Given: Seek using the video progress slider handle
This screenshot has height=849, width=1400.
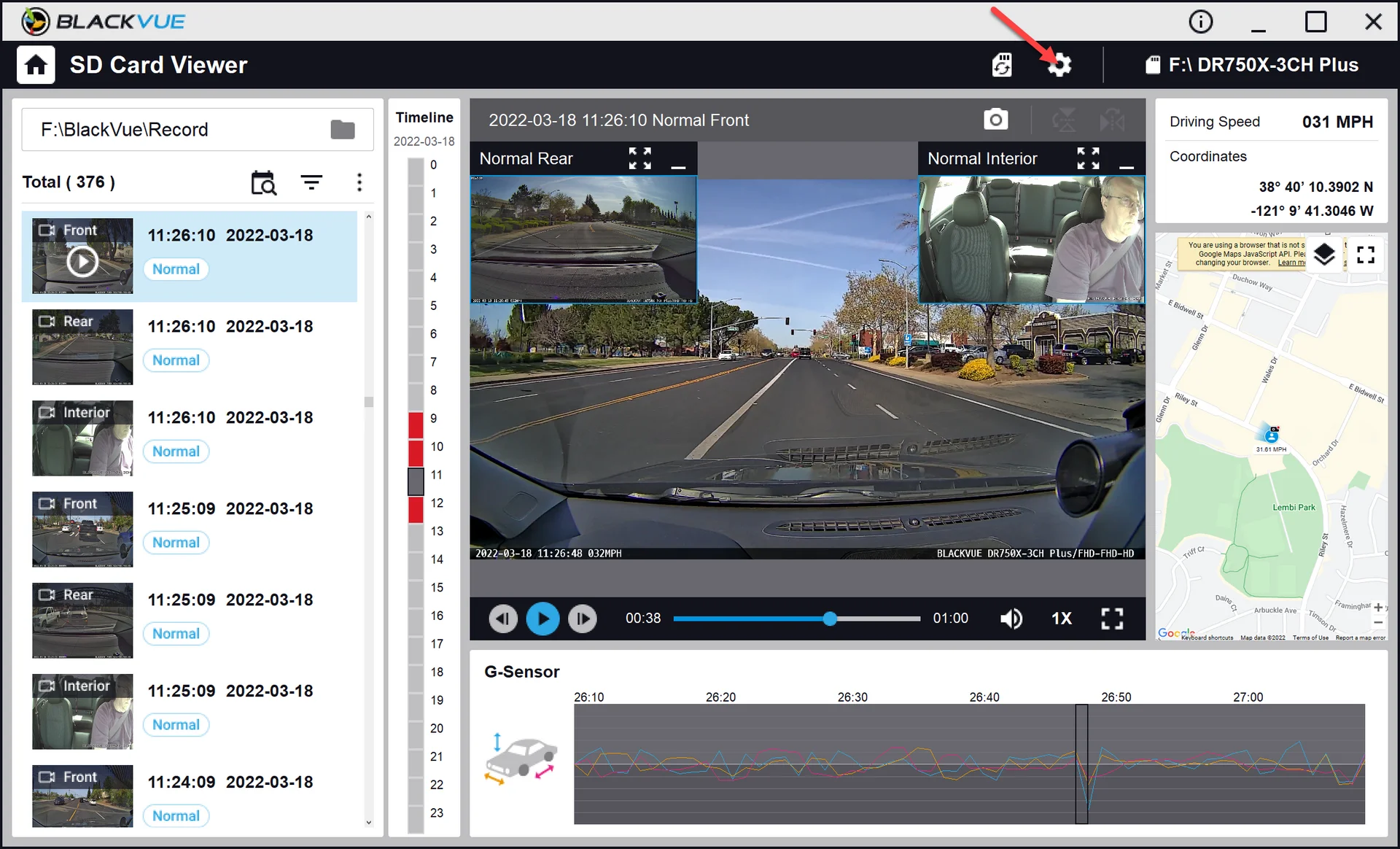Looking at the screenshot, I should (830, 619).
